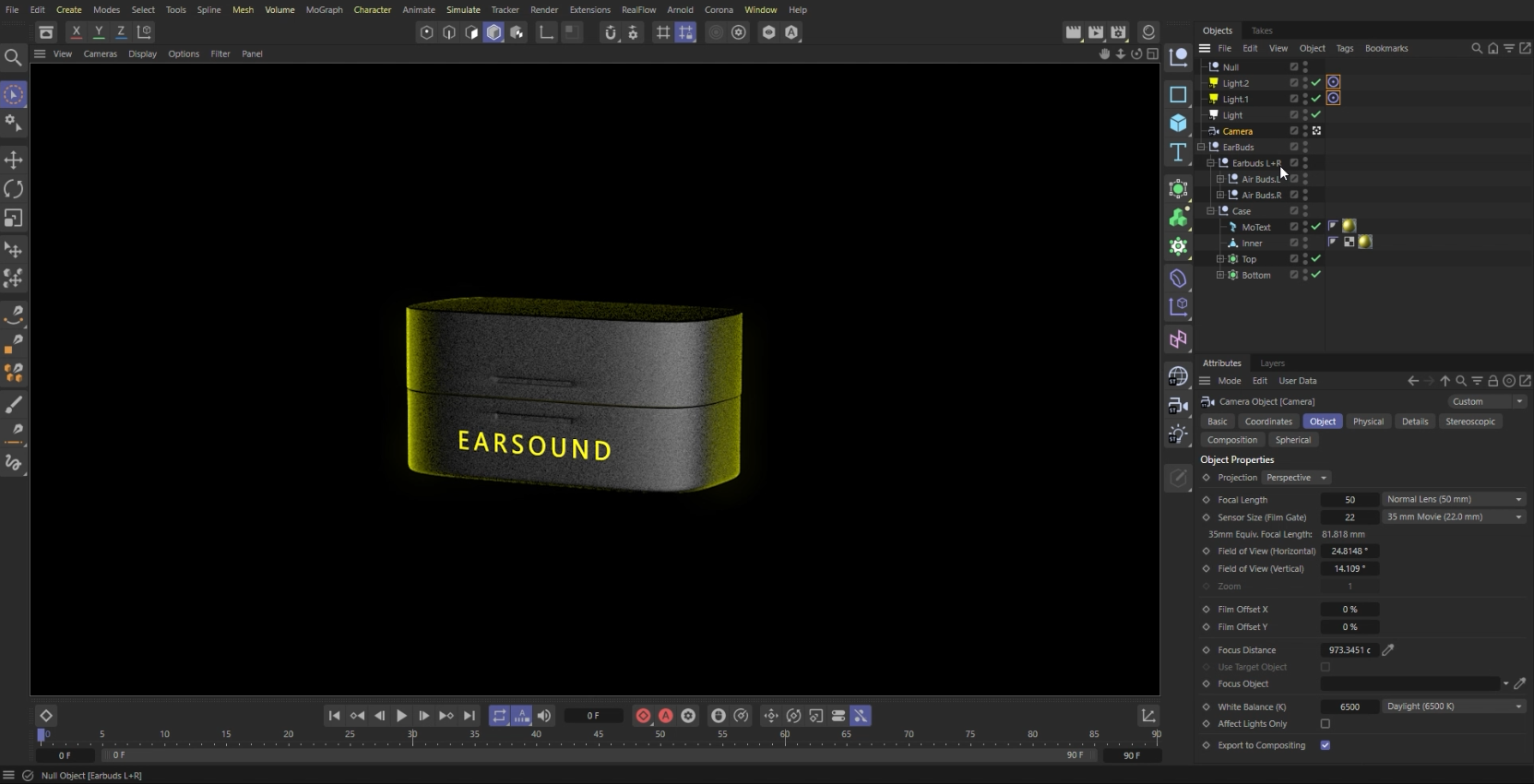Open the Render menu
Viewport: 1534px width, 784px height.
544,9
